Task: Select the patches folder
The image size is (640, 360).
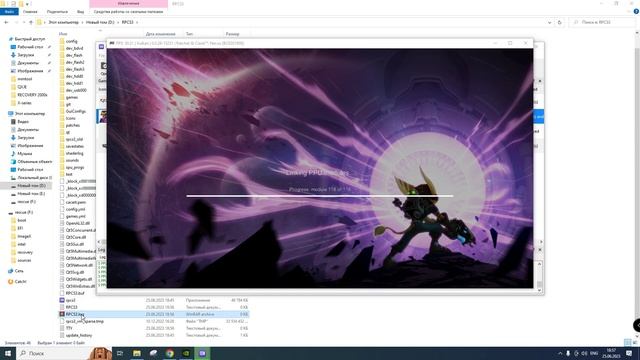Action: click(73, 125)
